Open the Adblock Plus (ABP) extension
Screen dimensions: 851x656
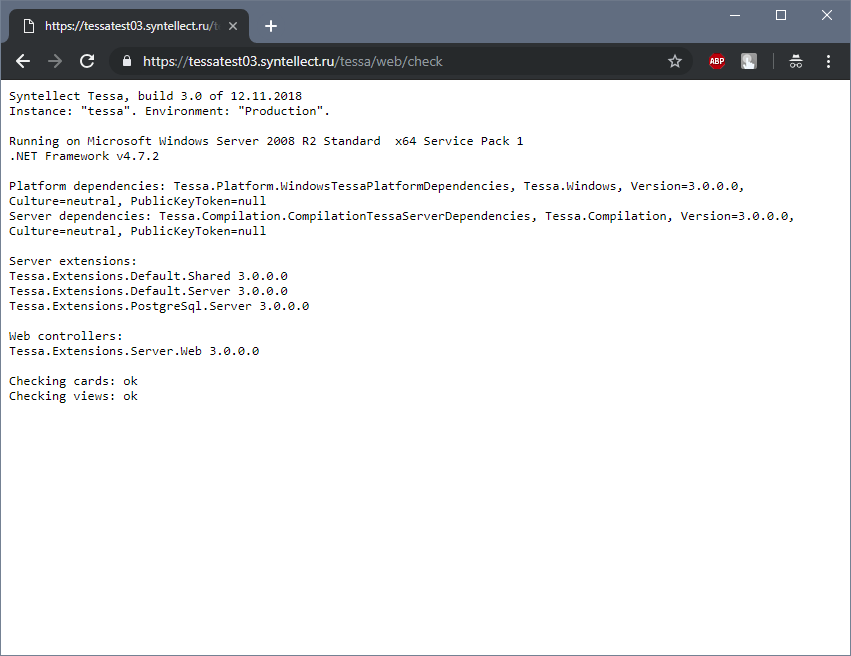716,61
